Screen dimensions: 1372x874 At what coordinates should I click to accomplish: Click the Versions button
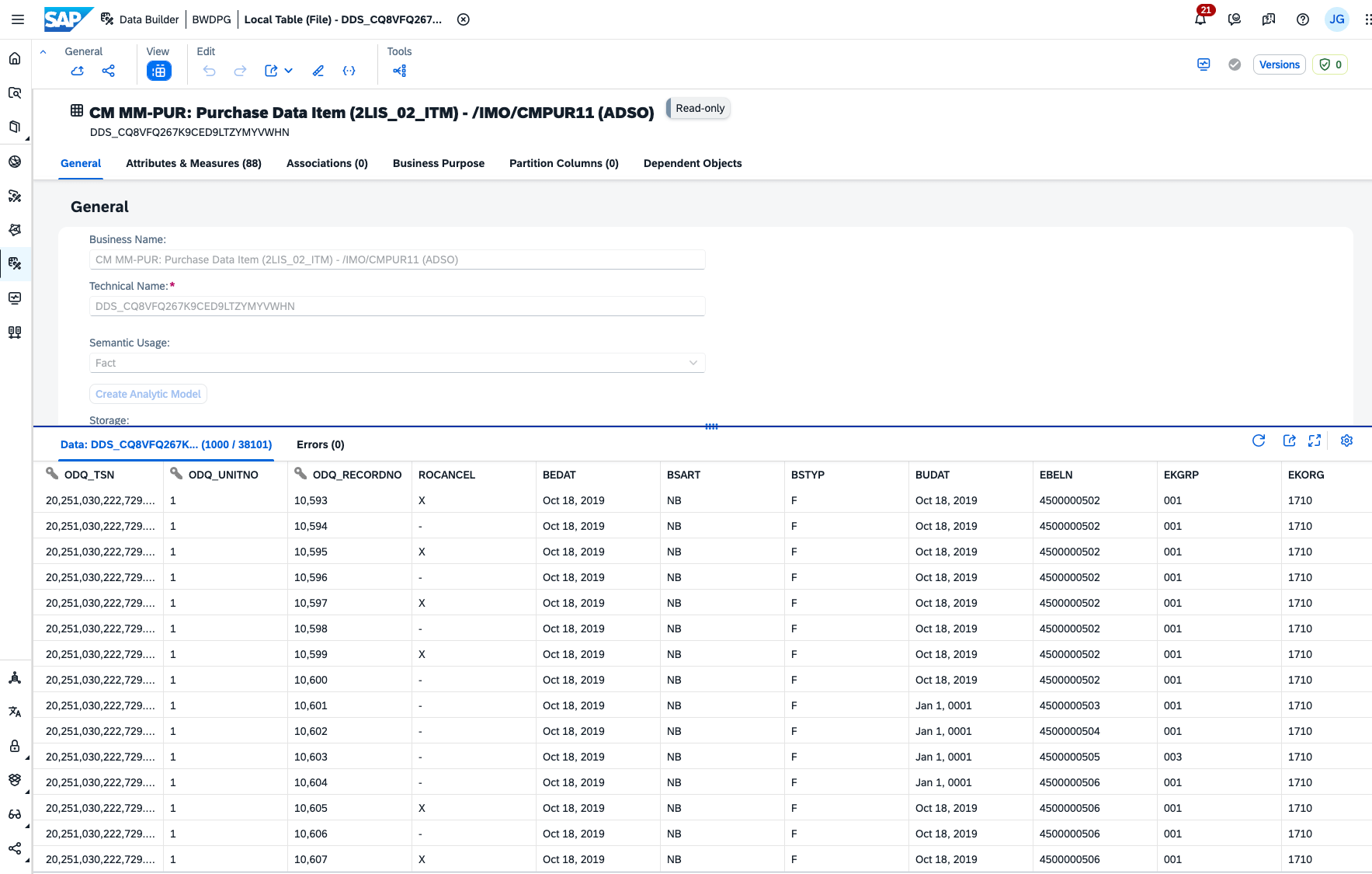point(1279,64)
